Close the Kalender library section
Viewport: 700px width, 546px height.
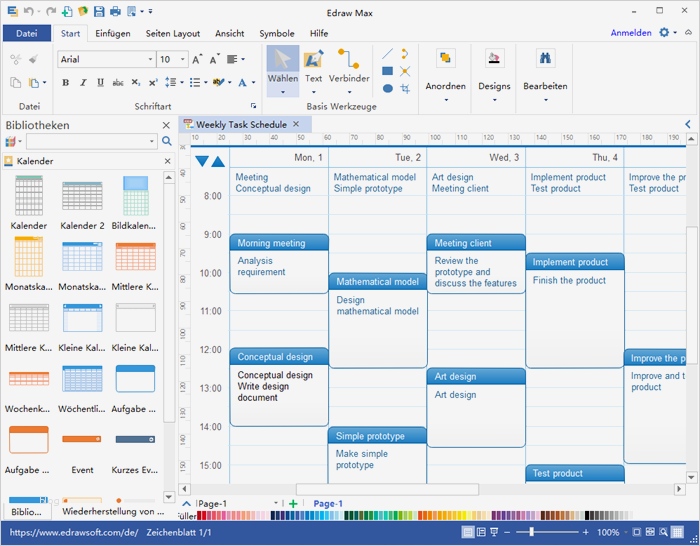[167, 161]
